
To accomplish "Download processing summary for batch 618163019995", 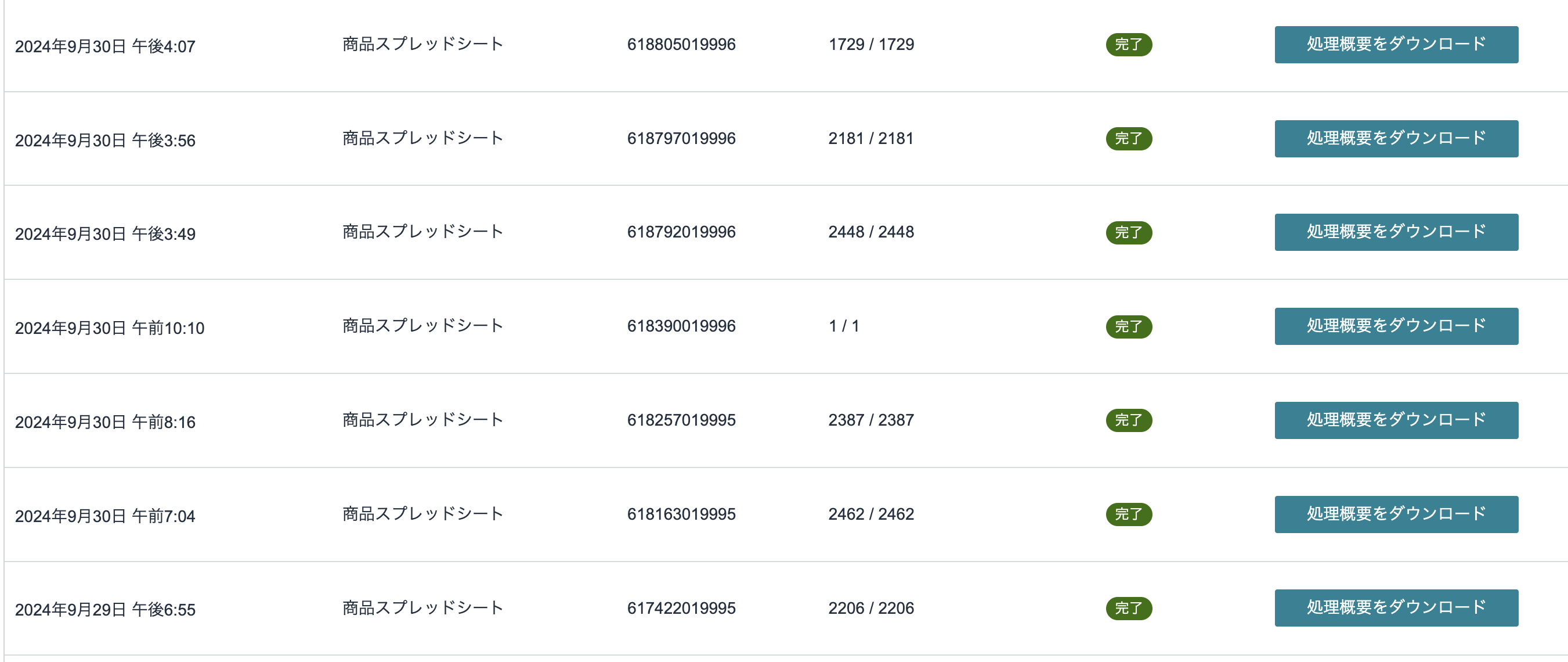I will click(1396, 514).
